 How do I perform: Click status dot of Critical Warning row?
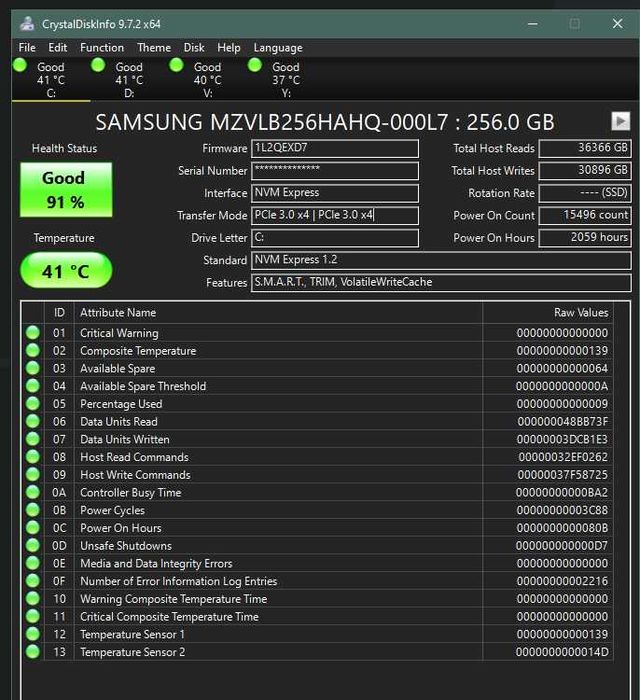[33, 333]
